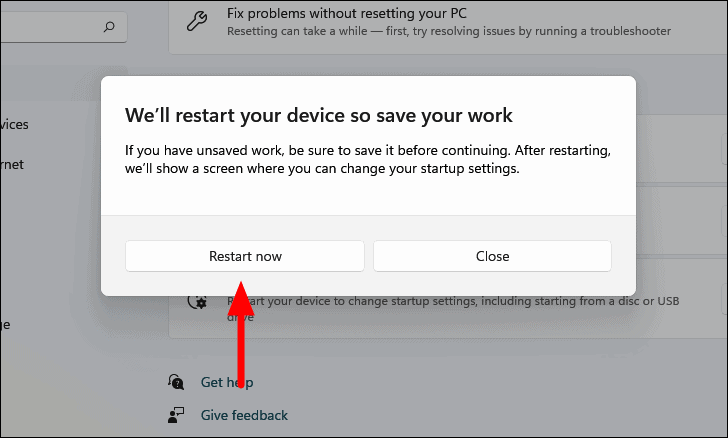Select the sidebar item ending in 'e'

point(5,324)
